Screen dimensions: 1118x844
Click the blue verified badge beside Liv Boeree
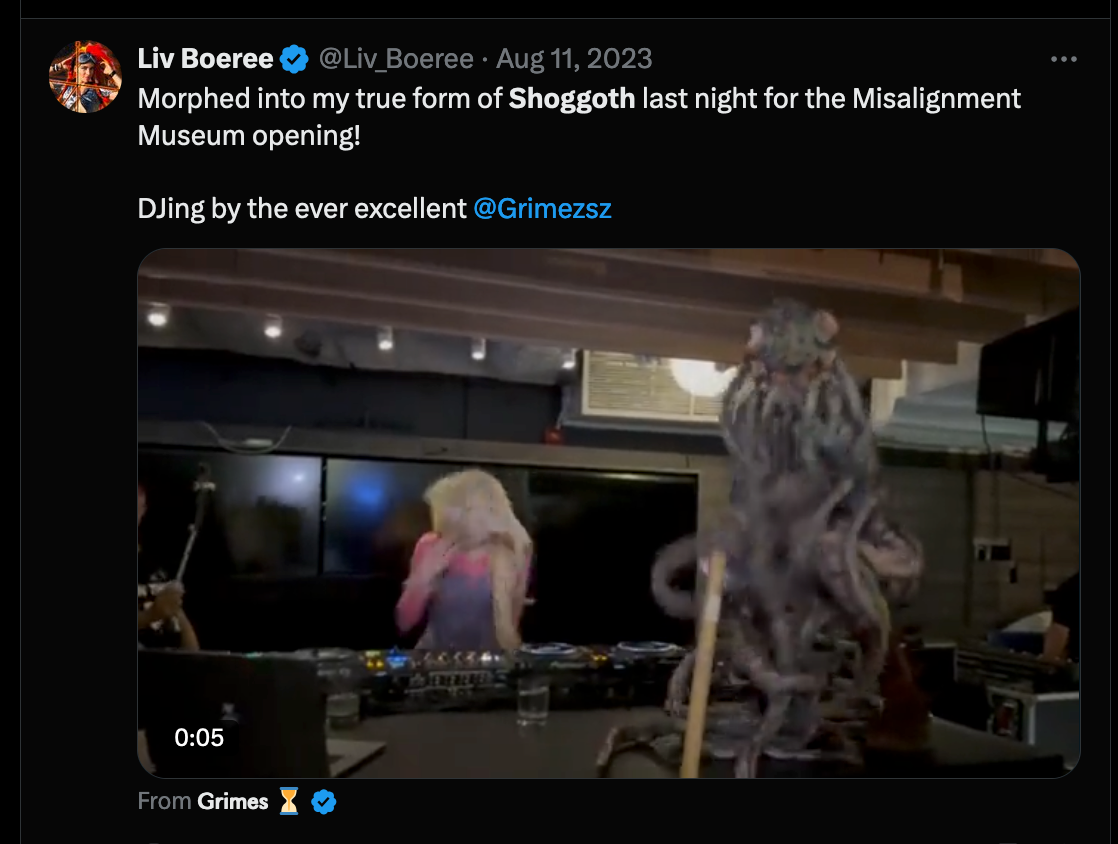294,59
